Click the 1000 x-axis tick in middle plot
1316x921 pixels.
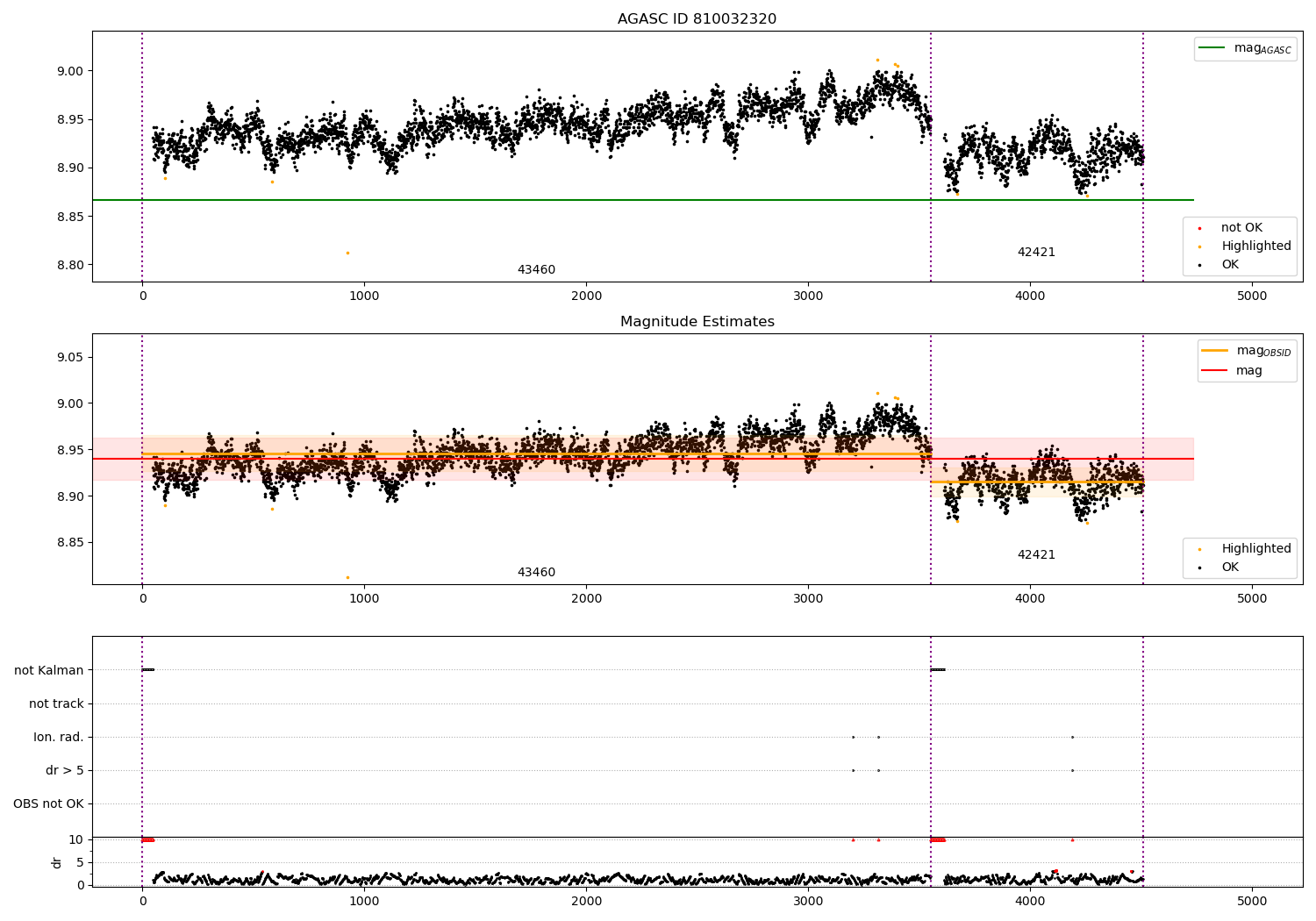364,598
